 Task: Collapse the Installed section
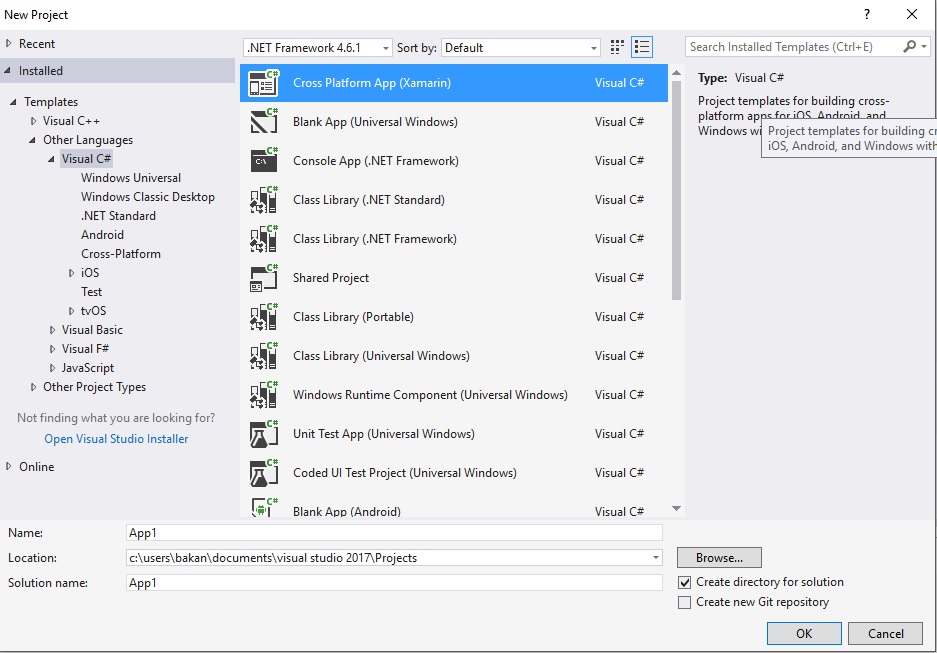(8, 70)
